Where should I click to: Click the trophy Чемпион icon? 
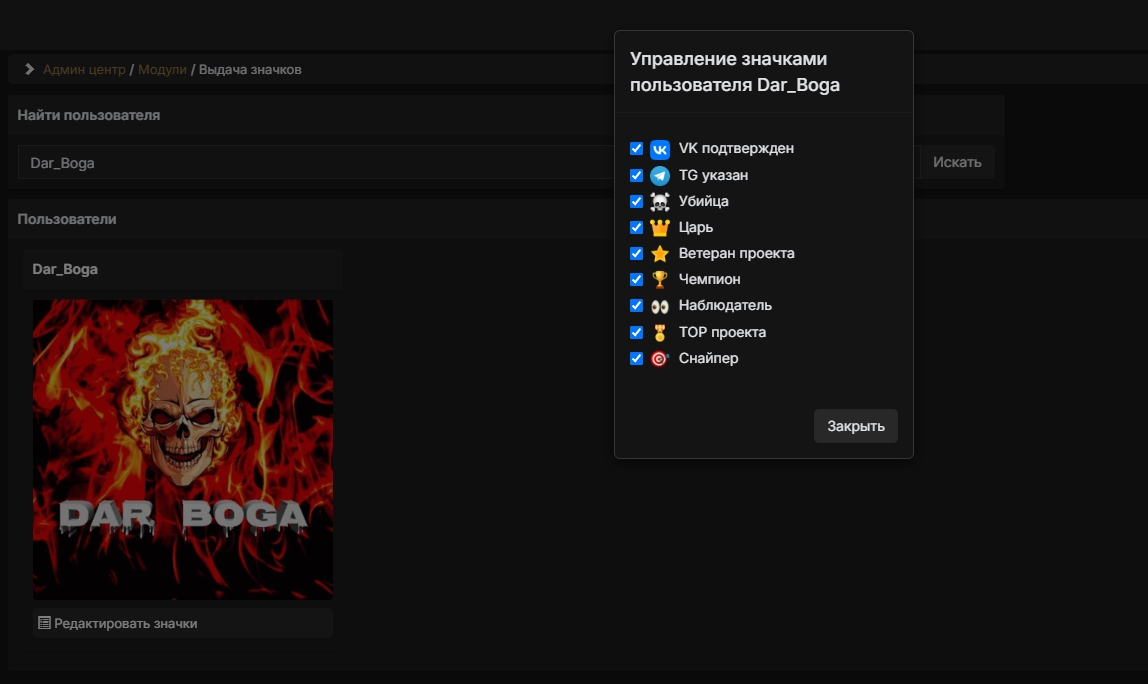point(659,280)
